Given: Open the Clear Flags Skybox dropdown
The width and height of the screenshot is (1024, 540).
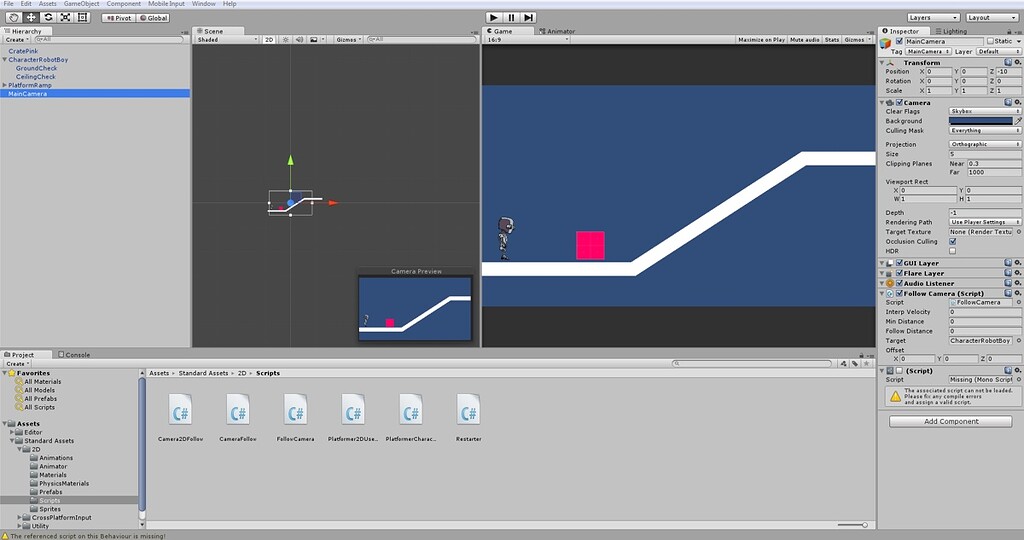Looking at the screenshot, I should pyautogui.click(x=985, y=112).
